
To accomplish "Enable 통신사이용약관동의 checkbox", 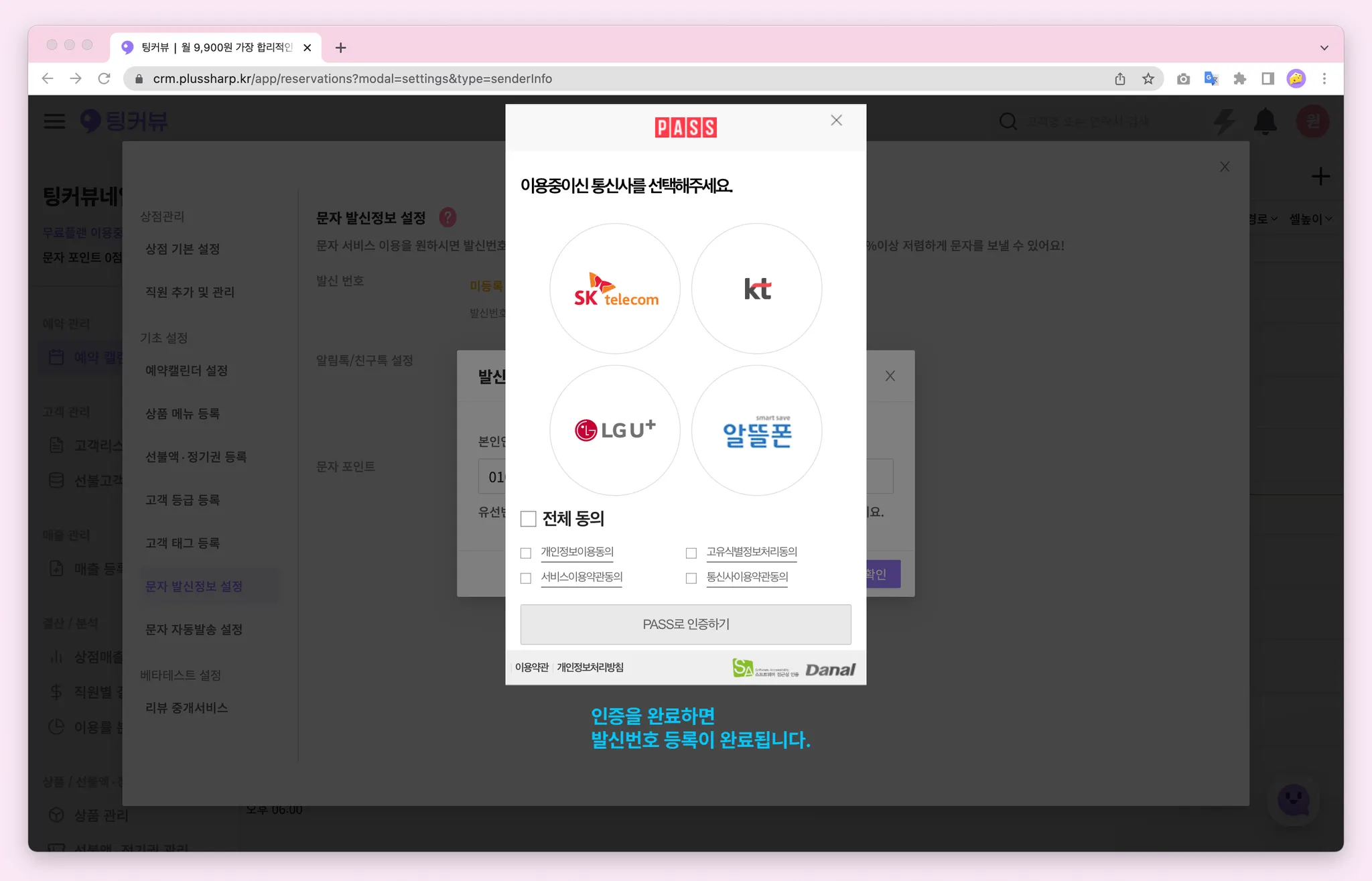I will [691, 578].
